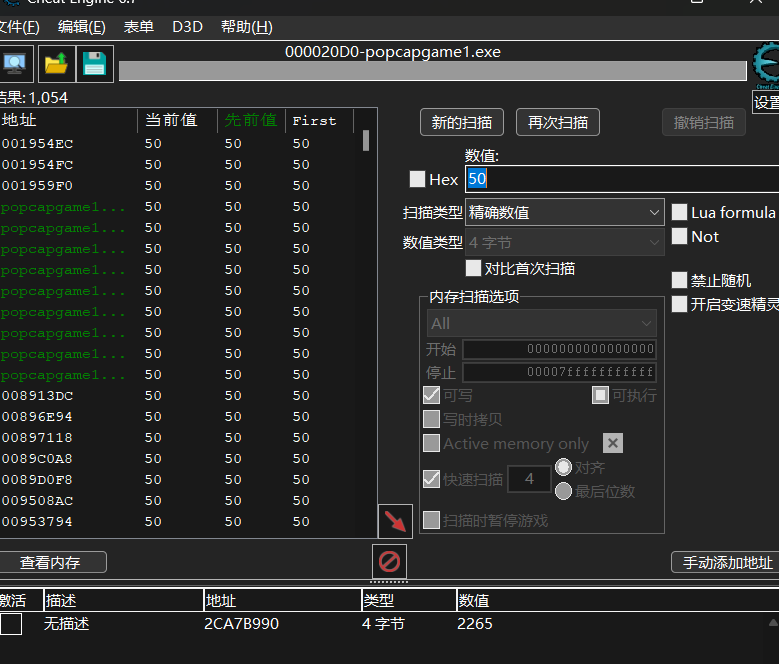
Task: Click the 手动添加地址 button
Action: pos(727,562)
